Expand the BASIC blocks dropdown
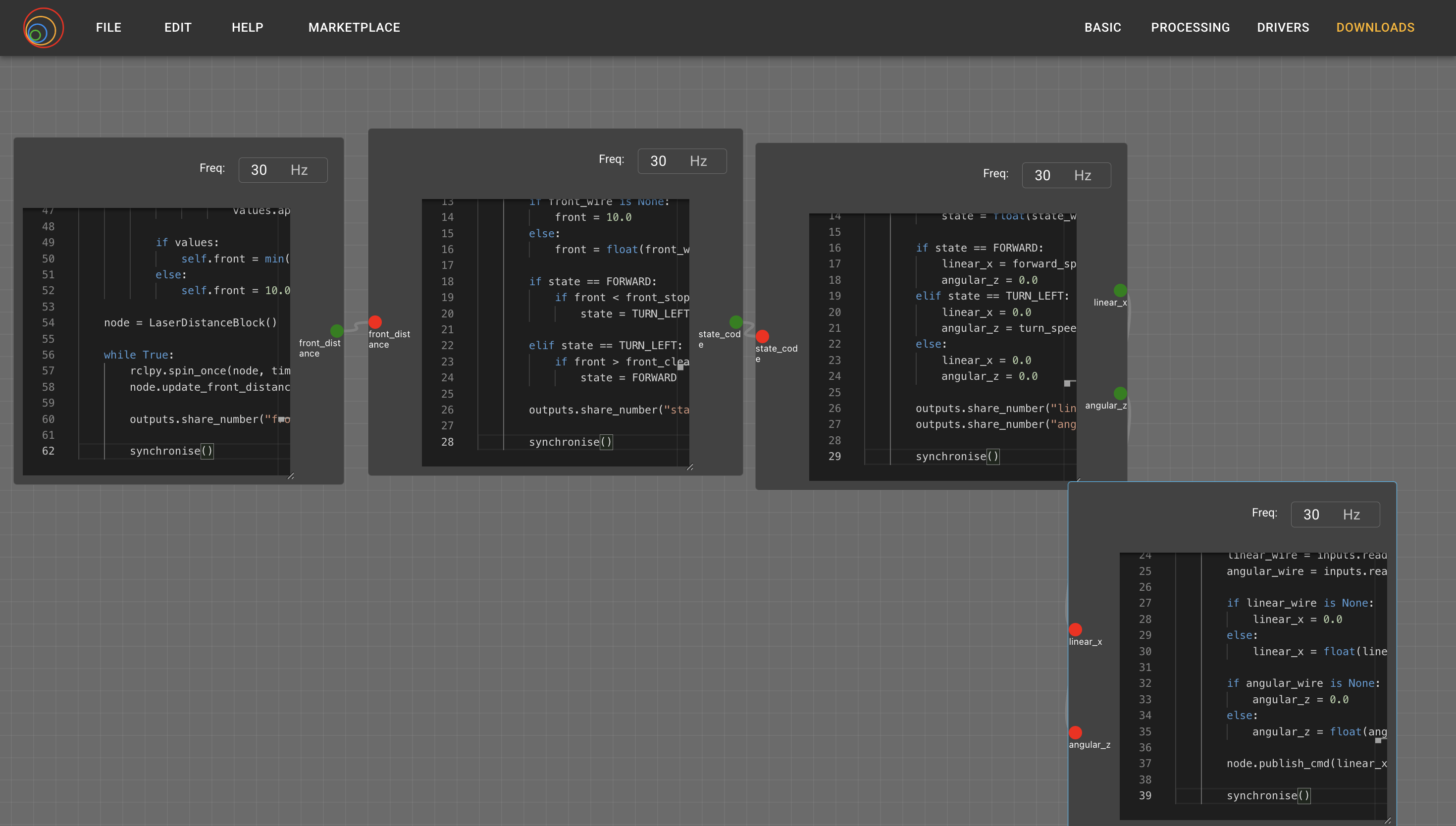 click(1102, 27)
